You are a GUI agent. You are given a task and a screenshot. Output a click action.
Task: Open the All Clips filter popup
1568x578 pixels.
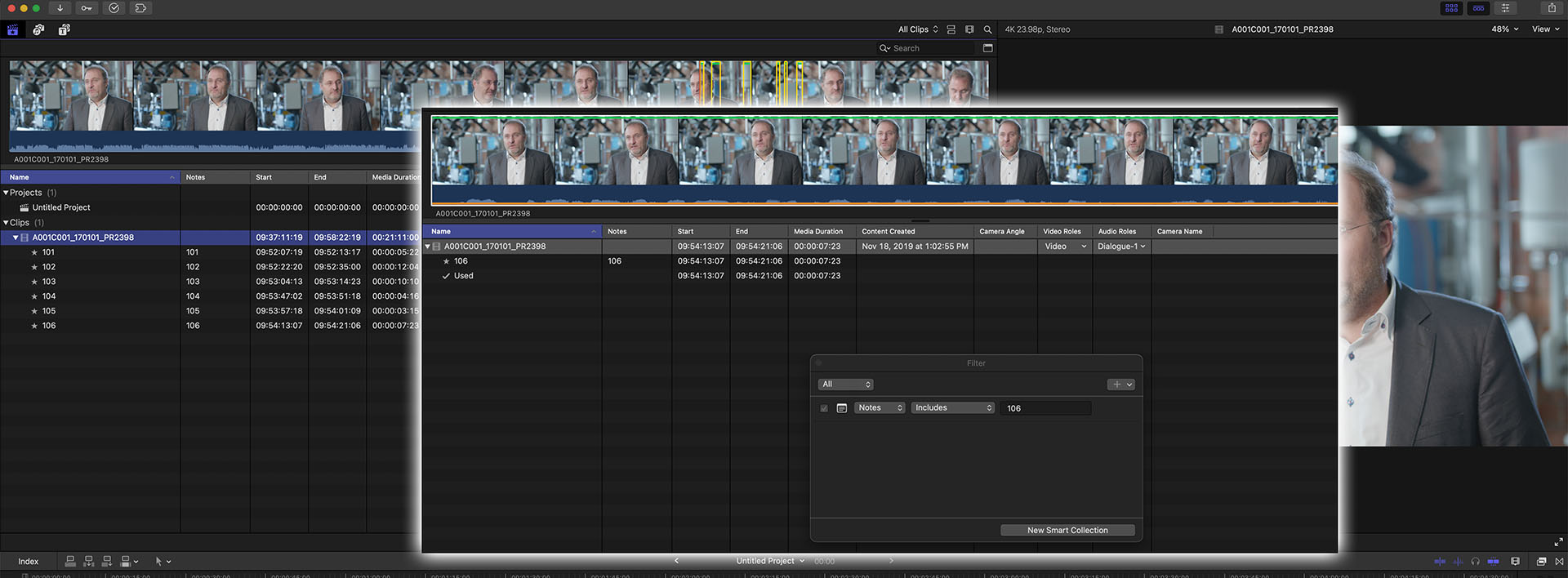918,29
